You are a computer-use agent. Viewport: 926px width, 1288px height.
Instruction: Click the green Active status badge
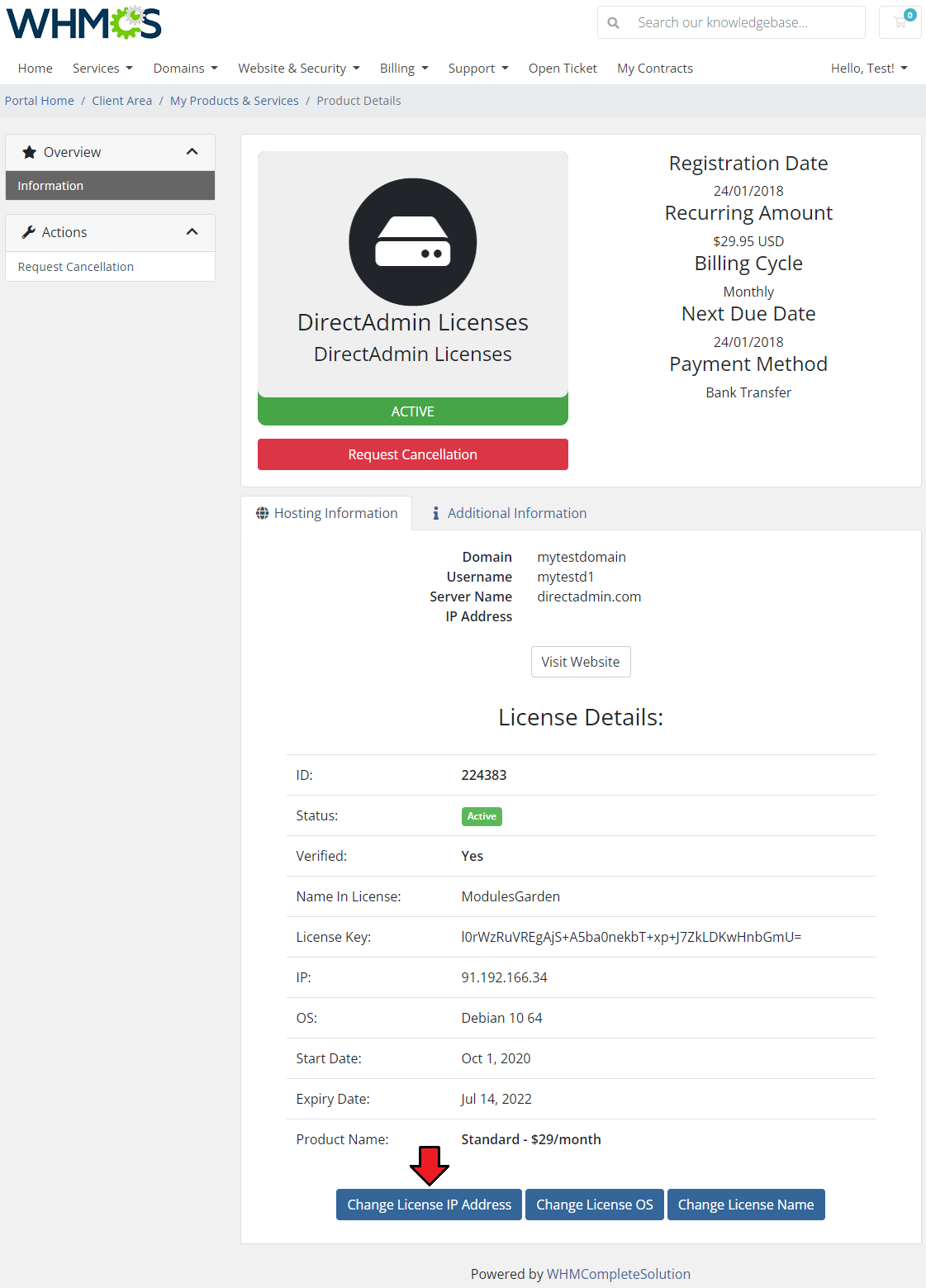(x=482, y=816)
